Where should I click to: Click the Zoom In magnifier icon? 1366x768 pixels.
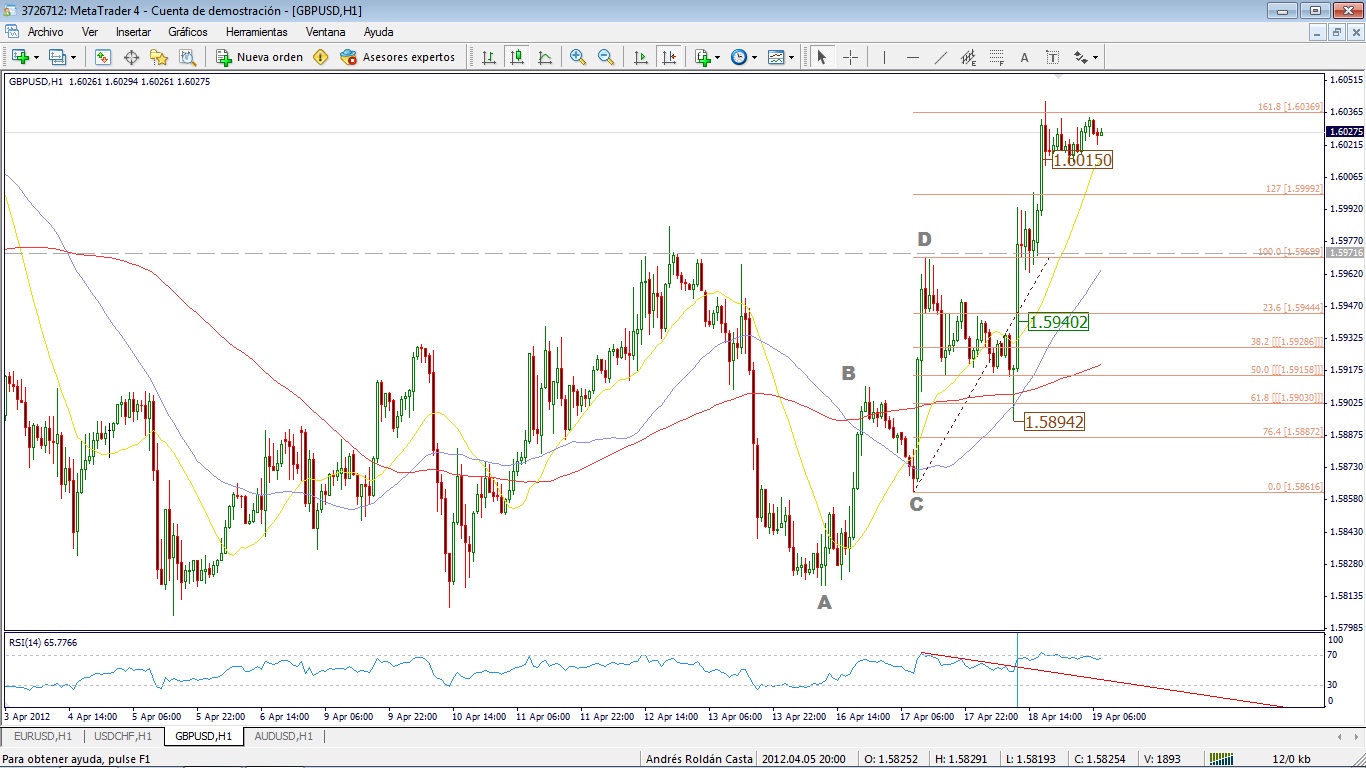pyautogui.click(x=578, y=57)
